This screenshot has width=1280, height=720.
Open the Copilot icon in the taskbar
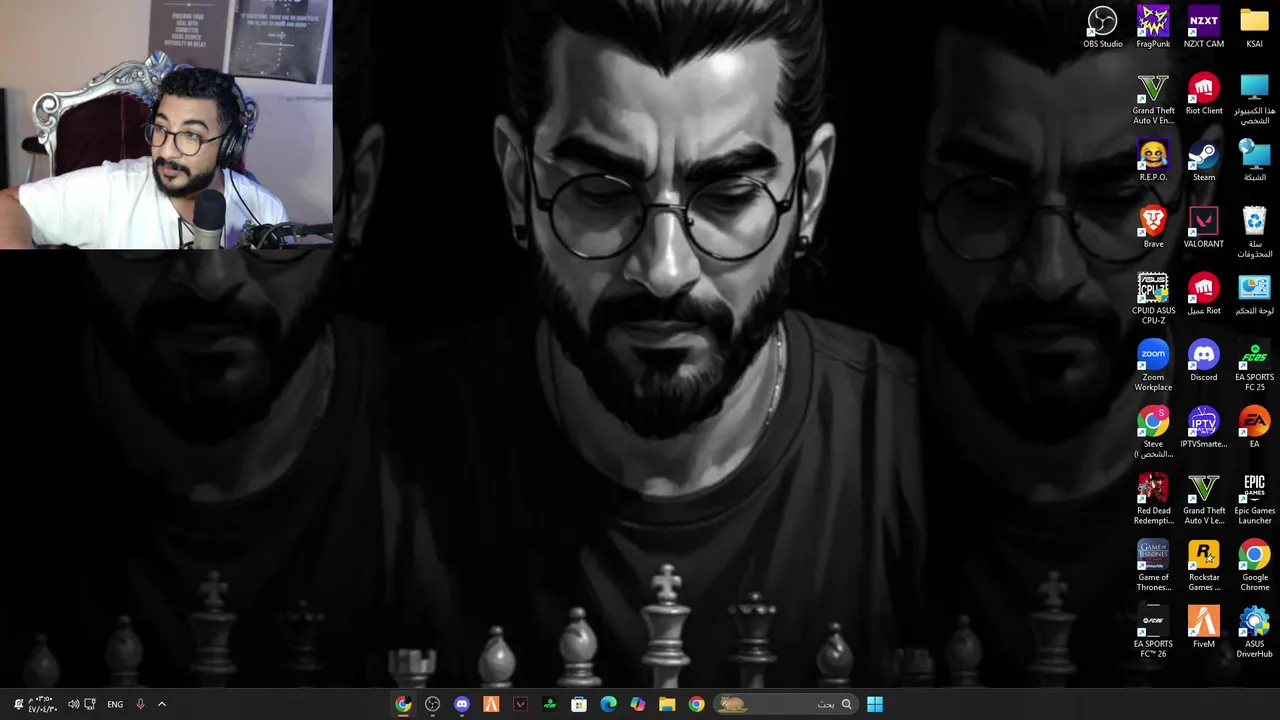(x=637, y=704)
